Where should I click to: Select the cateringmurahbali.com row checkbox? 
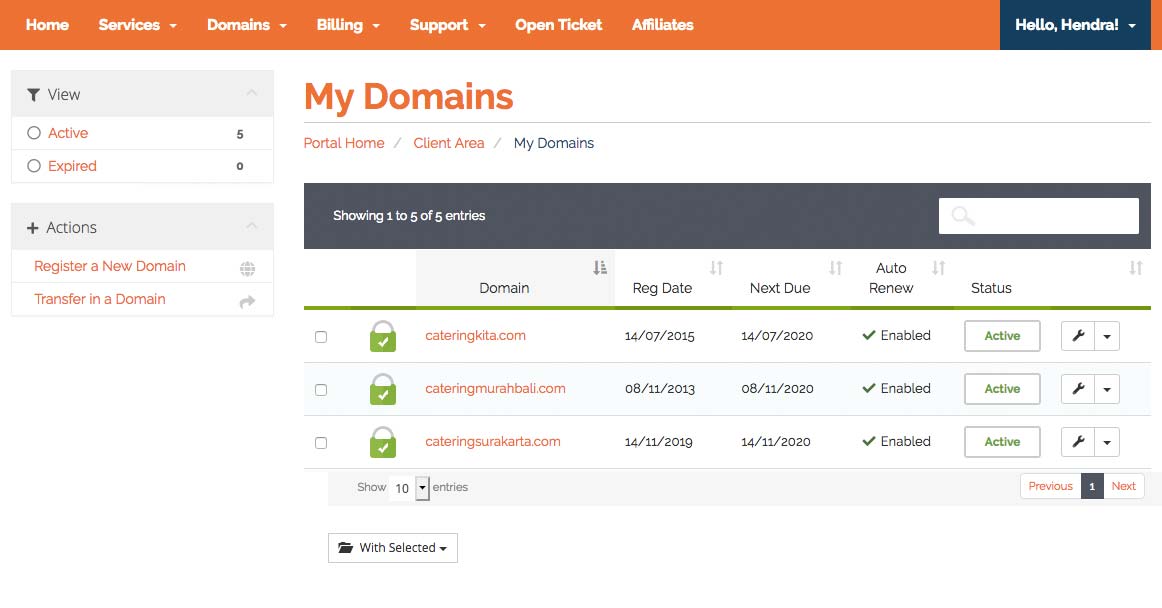321,390
